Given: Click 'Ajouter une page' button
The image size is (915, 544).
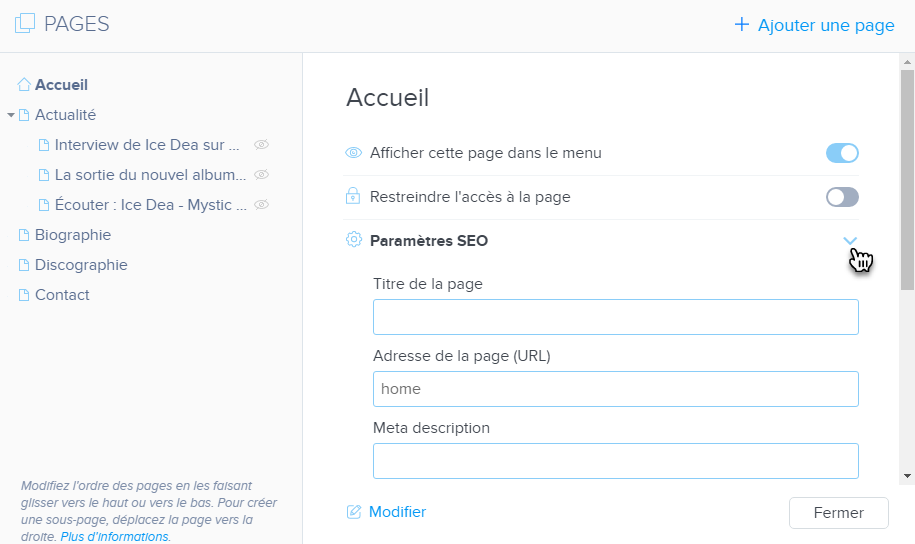Looking at the screenshot, I should click(x=814, y=25).
